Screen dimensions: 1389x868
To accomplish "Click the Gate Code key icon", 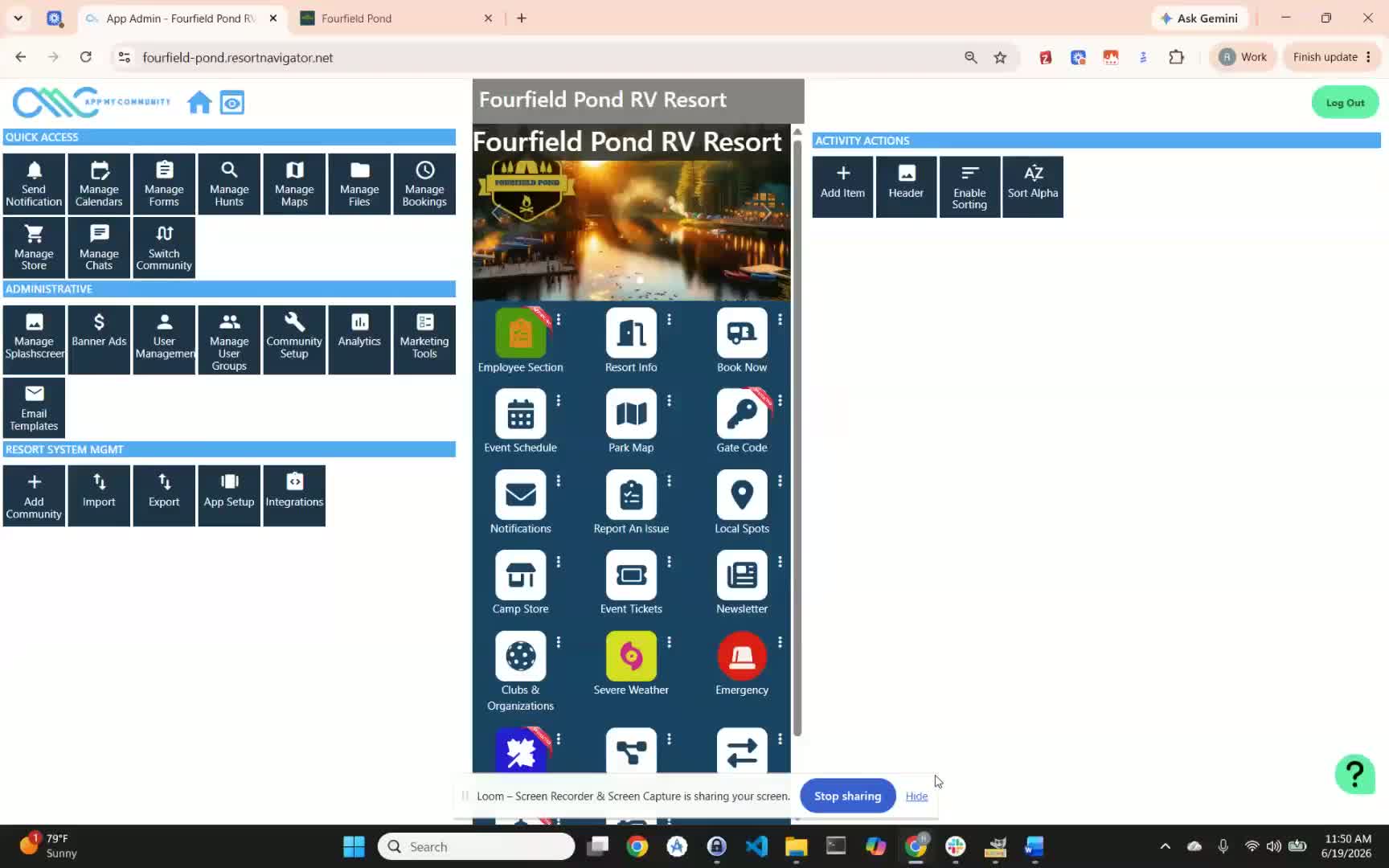I will pyautogui.click(x=742, y=414).
